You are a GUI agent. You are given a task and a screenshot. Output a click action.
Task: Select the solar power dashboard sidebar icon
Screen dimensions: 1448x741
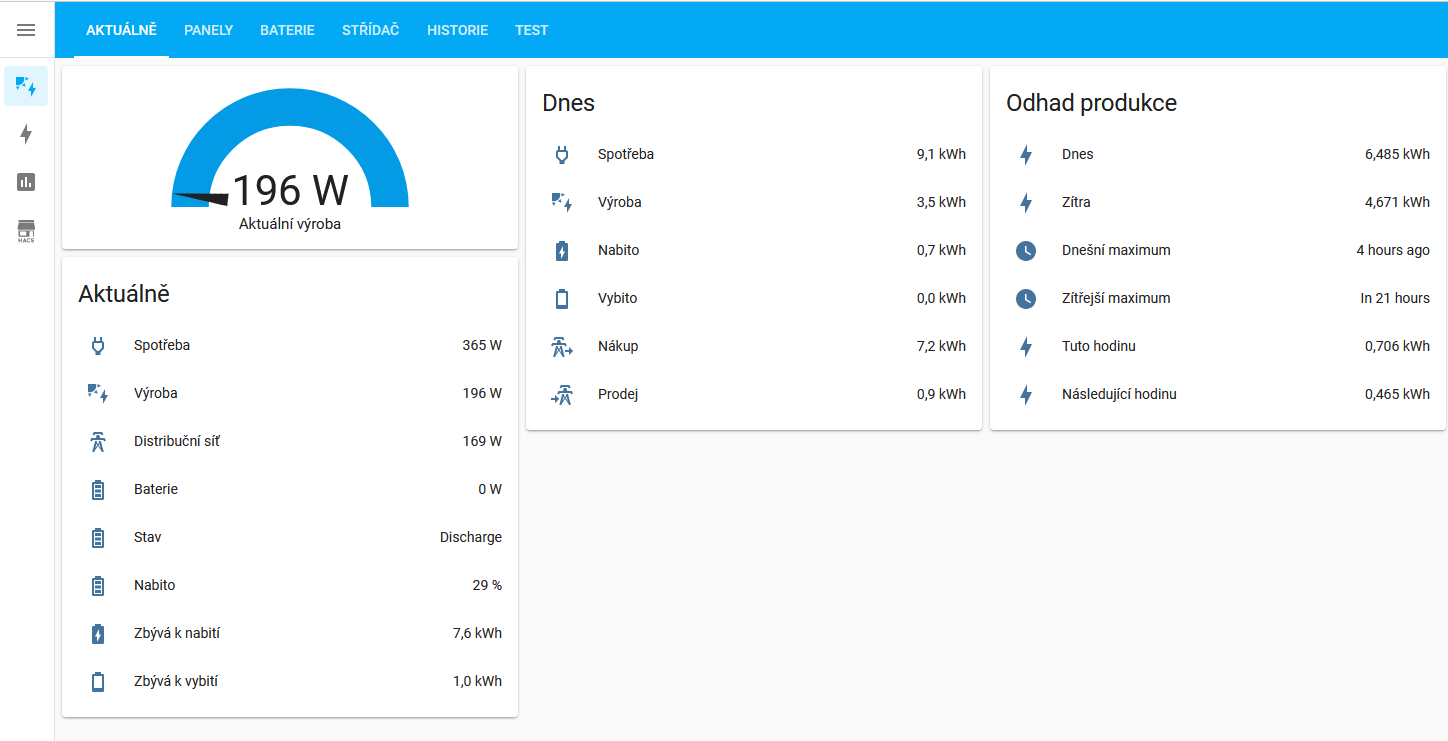[26, 87]
